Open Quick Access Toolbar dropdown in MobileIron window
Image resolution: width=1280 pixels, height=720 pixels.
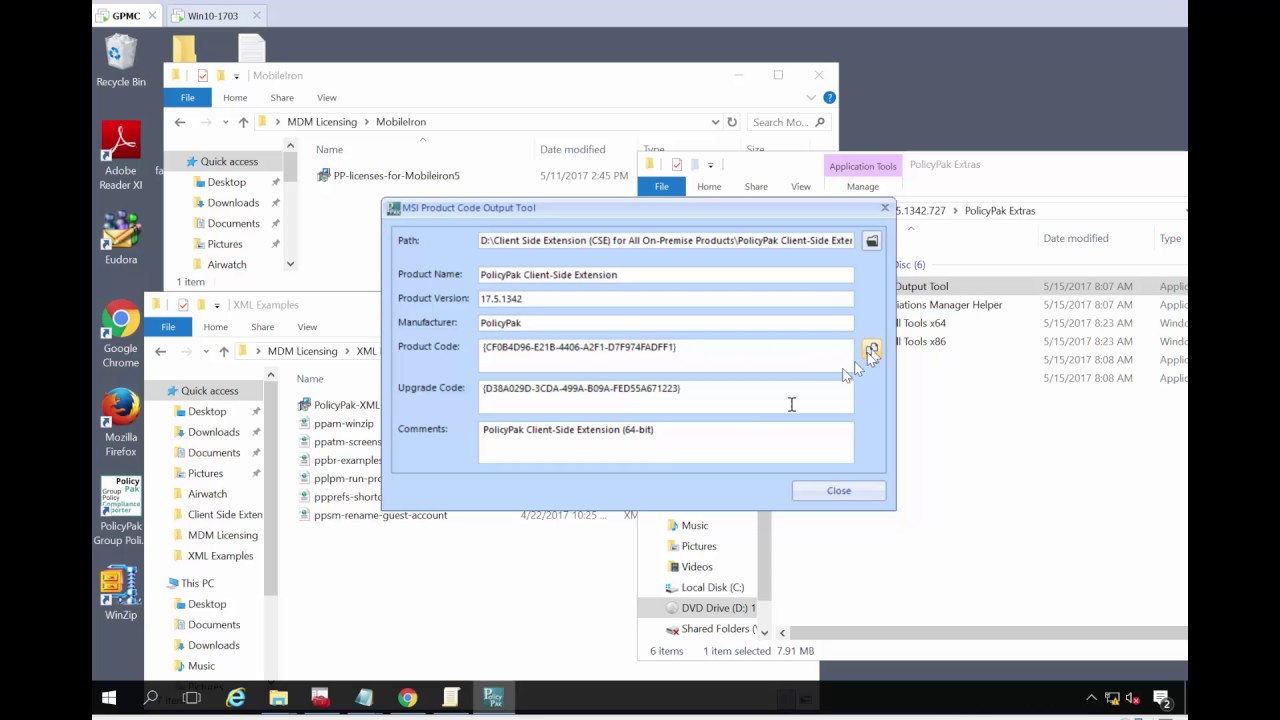[x=237, y=76]
